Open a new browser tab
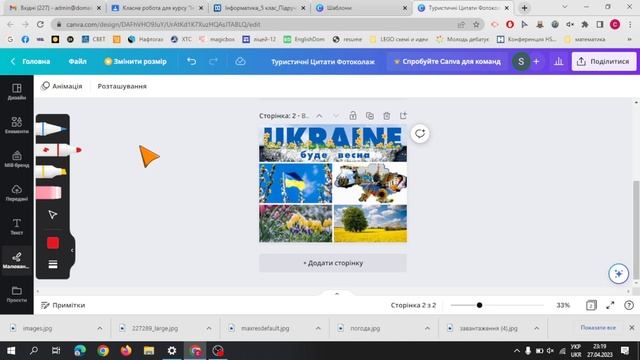The height and width of the screenshot is (360, 640). coord(524,8)
